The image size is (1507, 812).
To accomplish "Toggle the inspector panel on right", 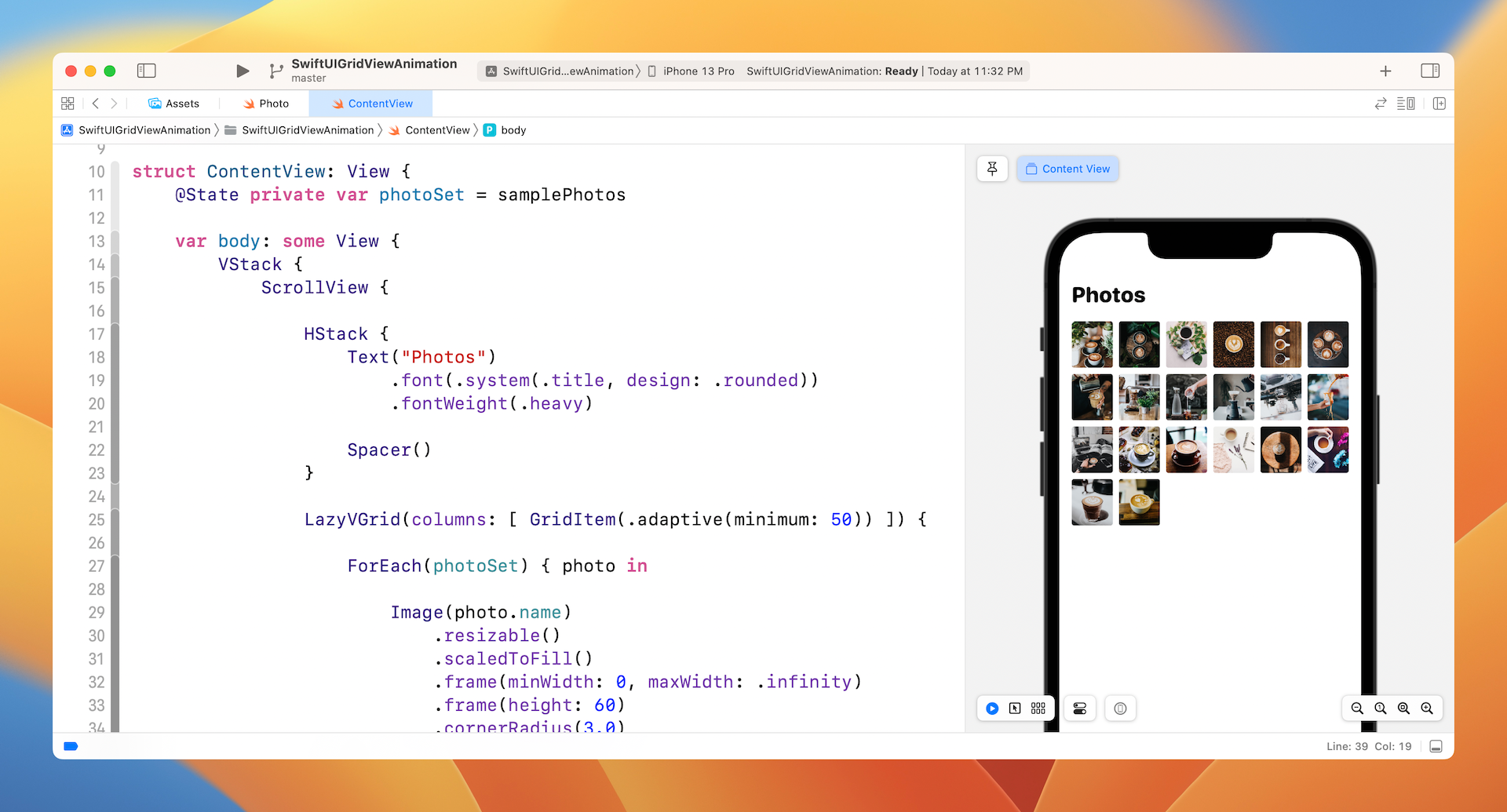I will [x=1429, y=71].
